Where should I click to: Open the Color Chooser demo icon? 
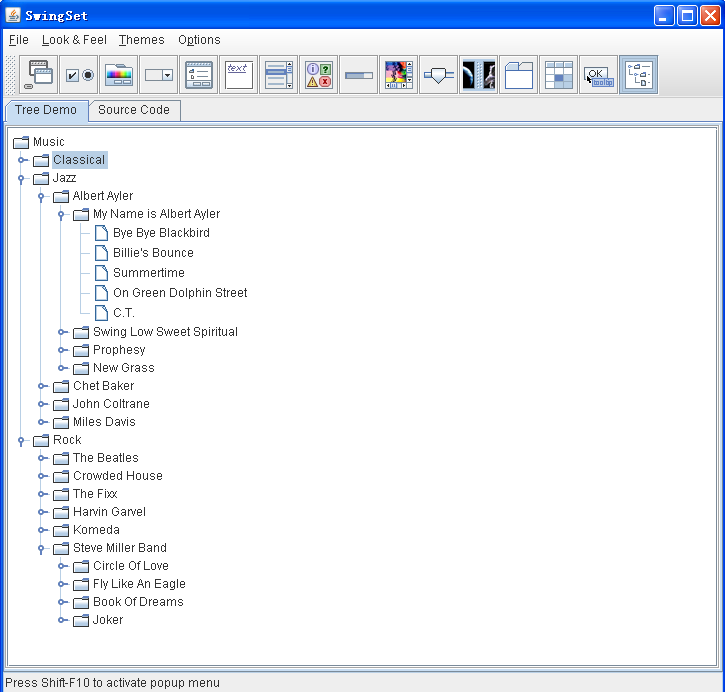(x=119, y=75)
